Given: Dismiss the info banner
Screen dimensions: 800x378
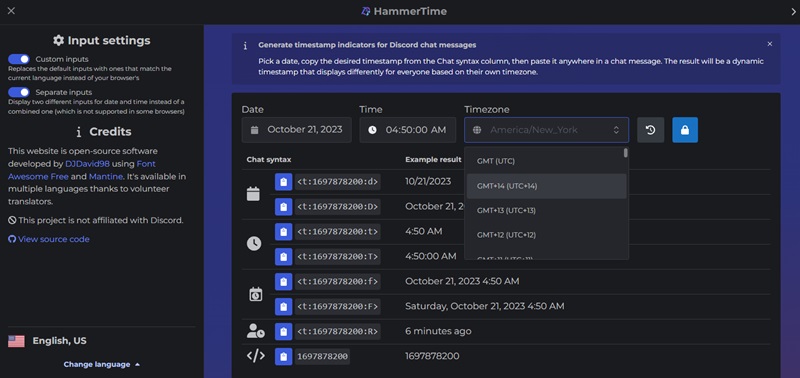Looking at the screenshot, I should pyautogui.click(x=770, y=44).
